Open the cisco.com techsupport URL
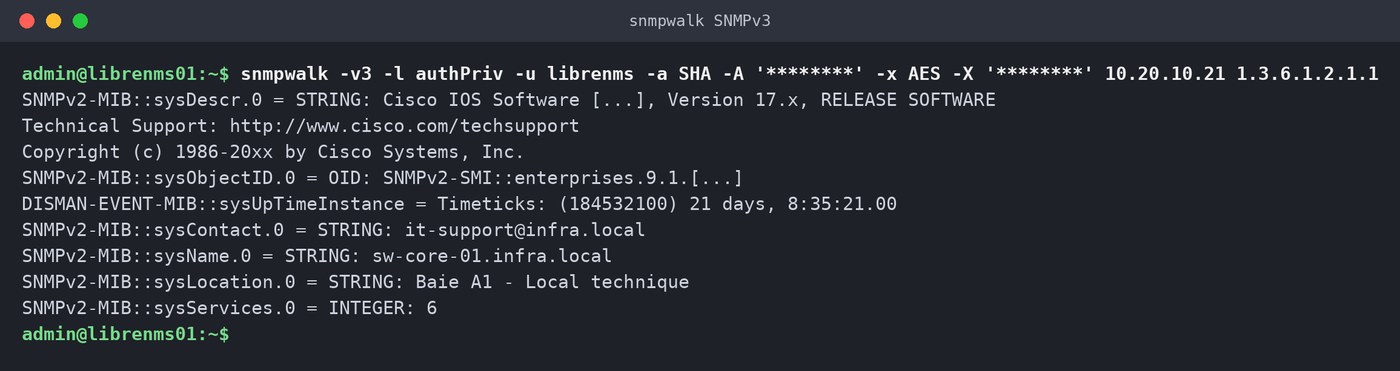The height and width of the screenshot is (371, 1400). click(405, 126)
